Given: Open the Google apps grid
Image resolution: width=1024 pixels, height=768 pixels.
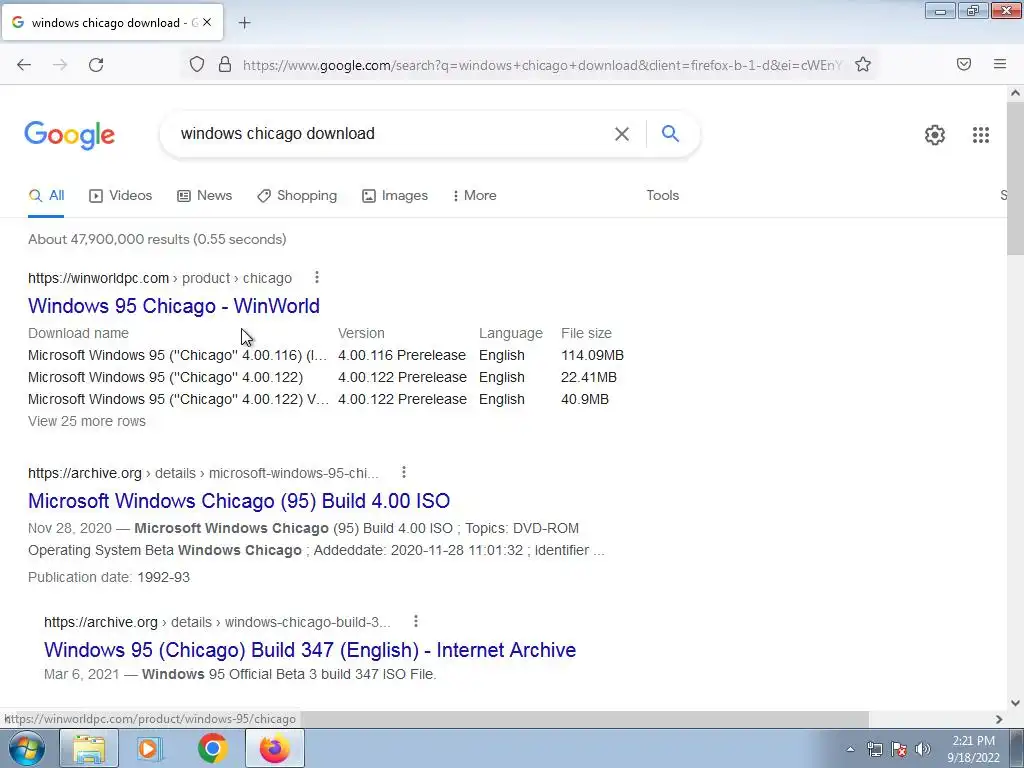Looking at the screenshot, I should click(x=981, y=135).
